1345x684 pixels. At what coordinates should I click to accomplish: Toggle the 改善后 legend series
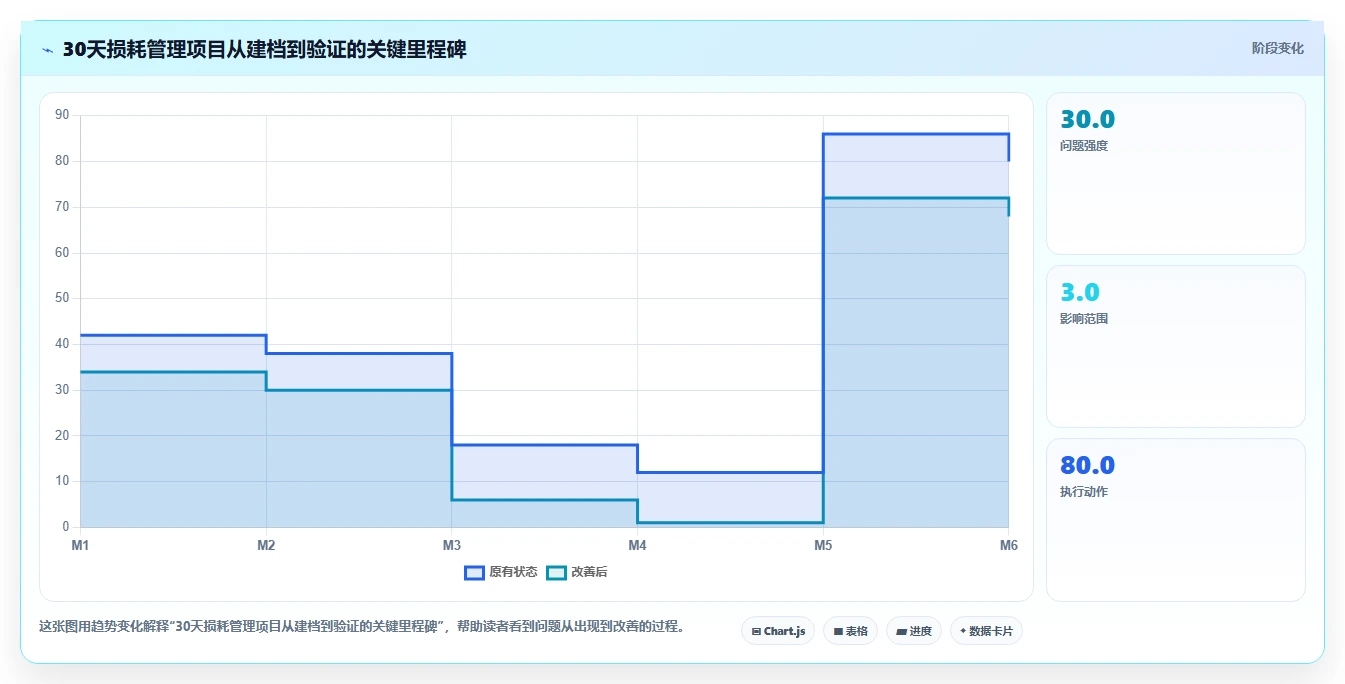[x=577, y=572]
